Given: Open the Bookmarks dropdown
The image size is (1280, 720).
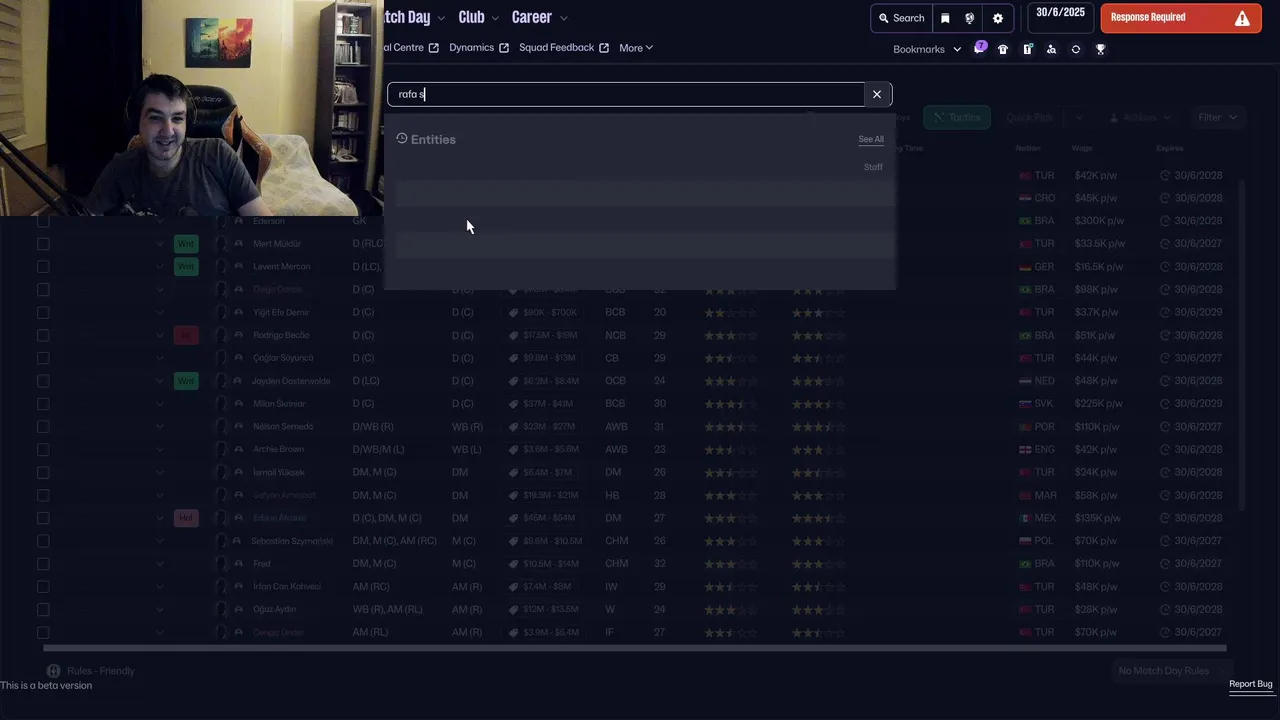Looking at the screenshot, I should [927, 49].
